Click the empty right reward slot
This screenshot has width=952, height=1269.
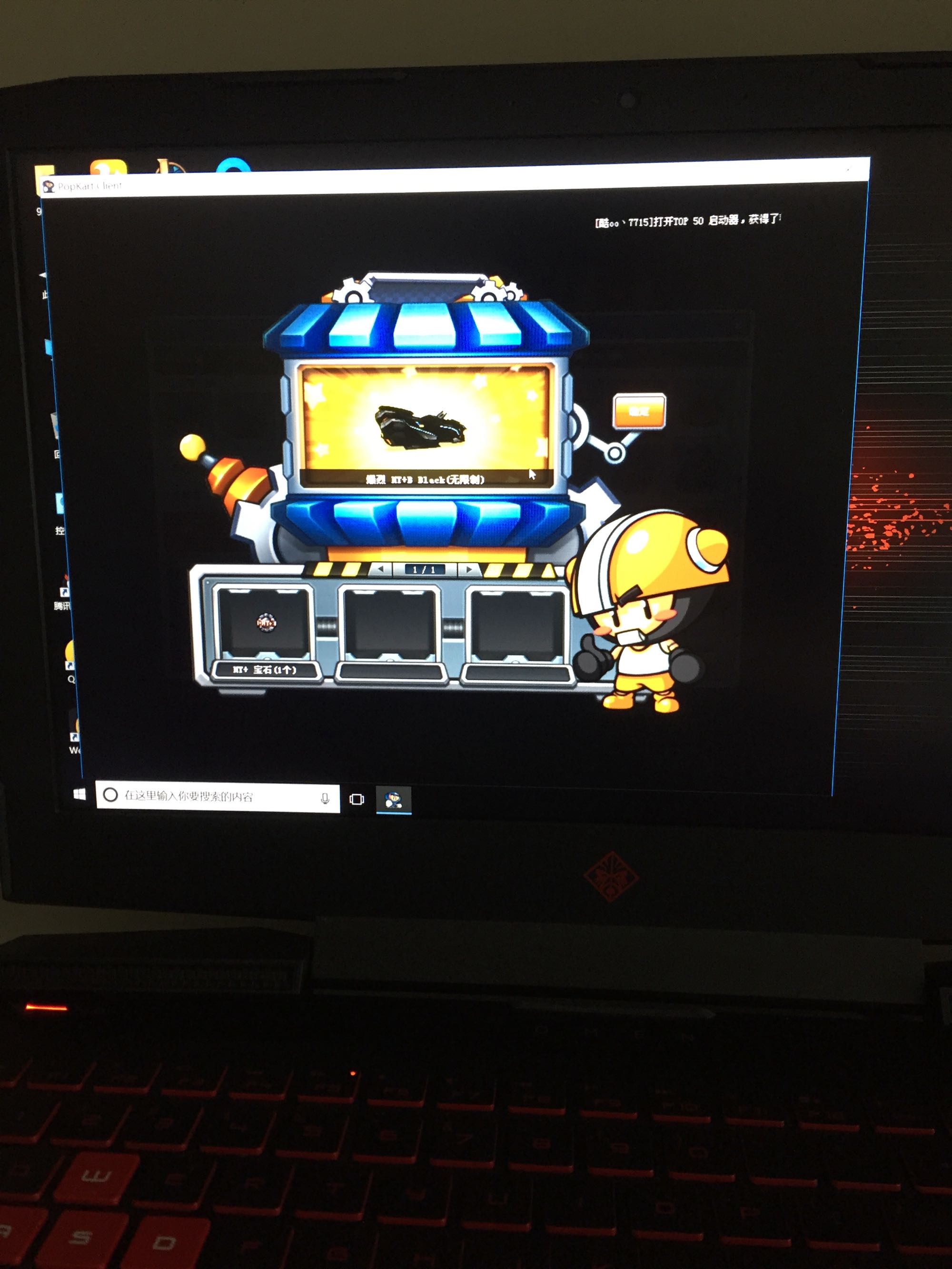516,625
